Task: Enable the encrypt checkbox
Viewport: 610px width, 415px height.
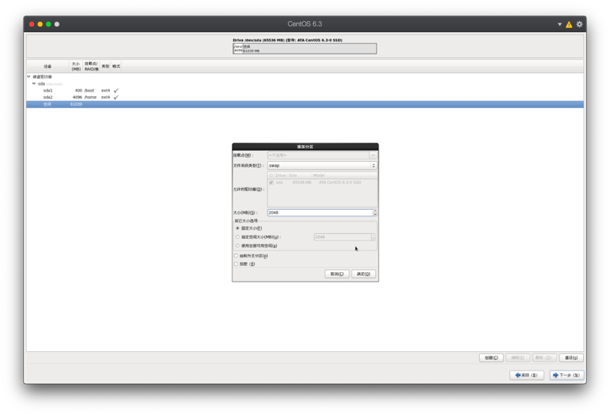Action: [x=236, y=264]
